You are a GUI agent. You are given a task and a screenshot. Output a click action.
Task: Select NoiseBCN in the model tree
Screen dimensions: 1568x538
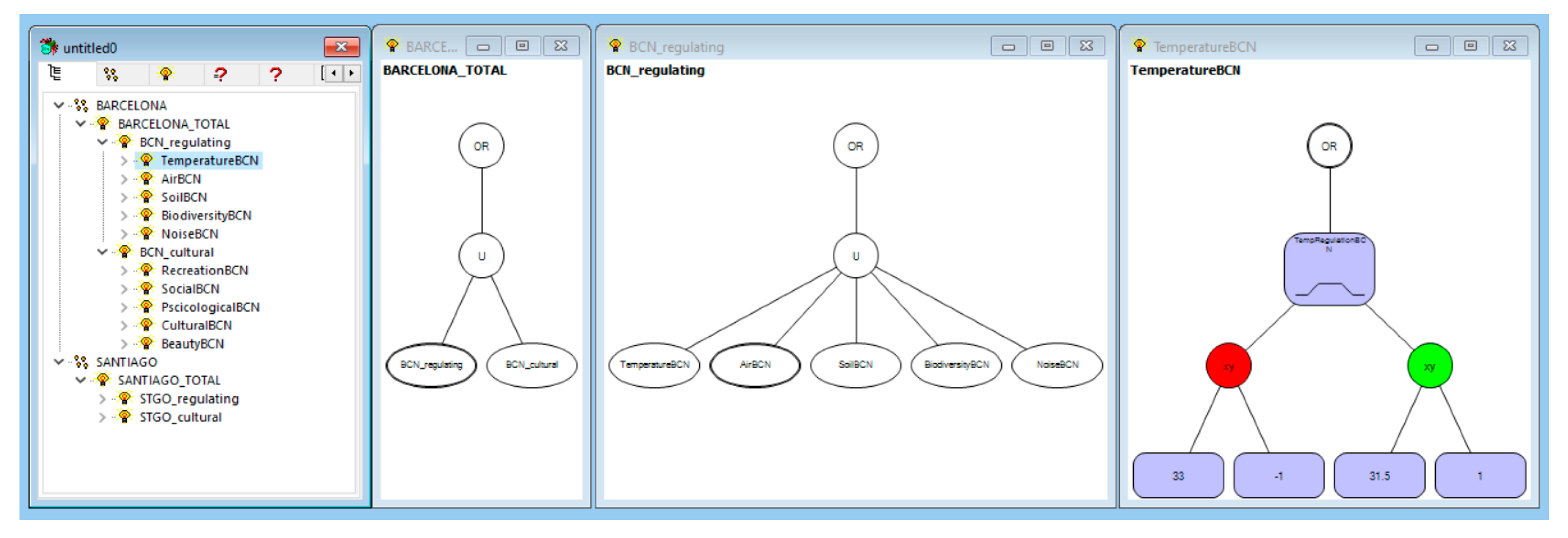point(189,234)
